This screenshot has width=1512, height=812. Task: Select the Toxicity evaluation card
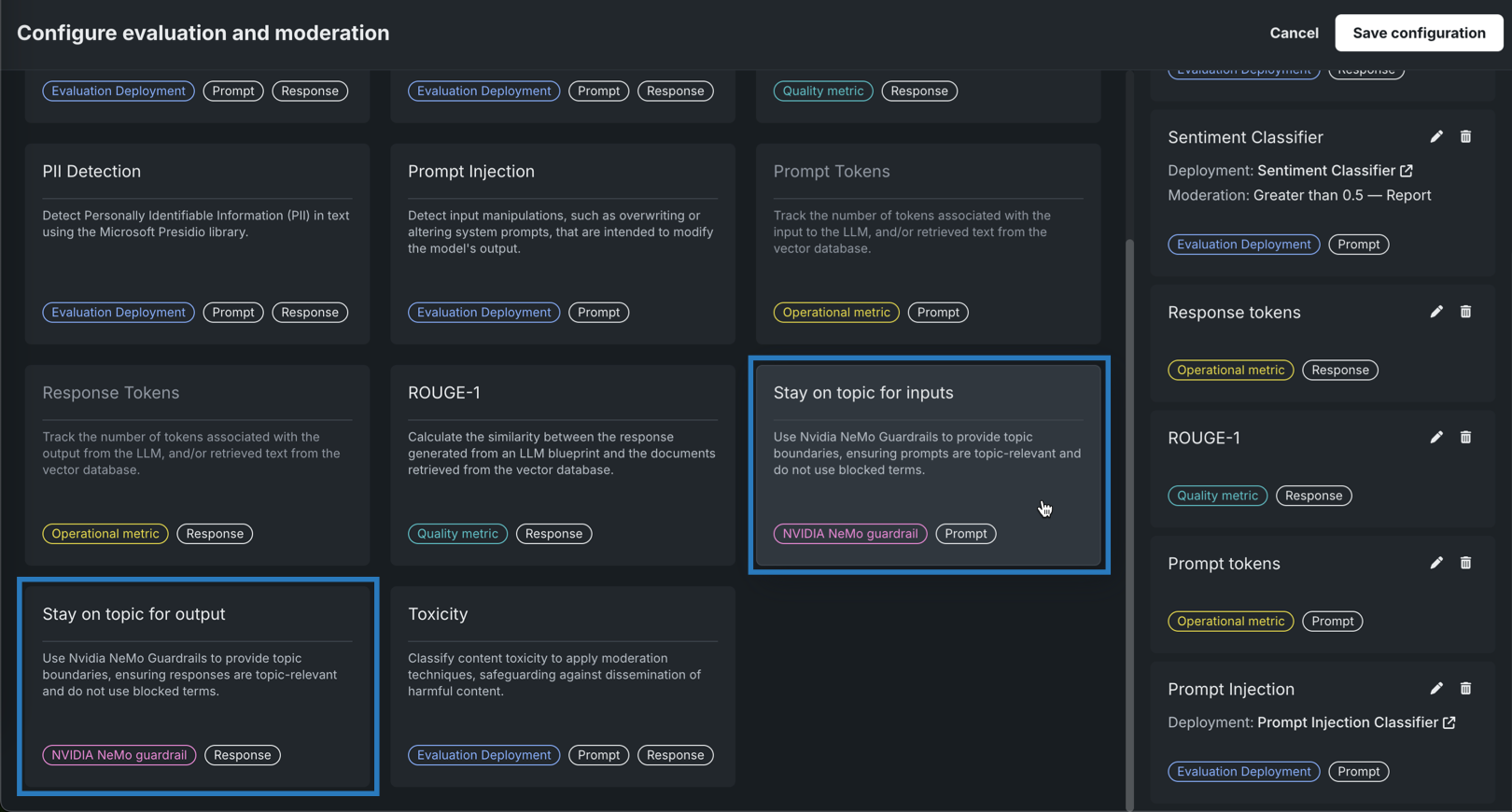[562, 686]
